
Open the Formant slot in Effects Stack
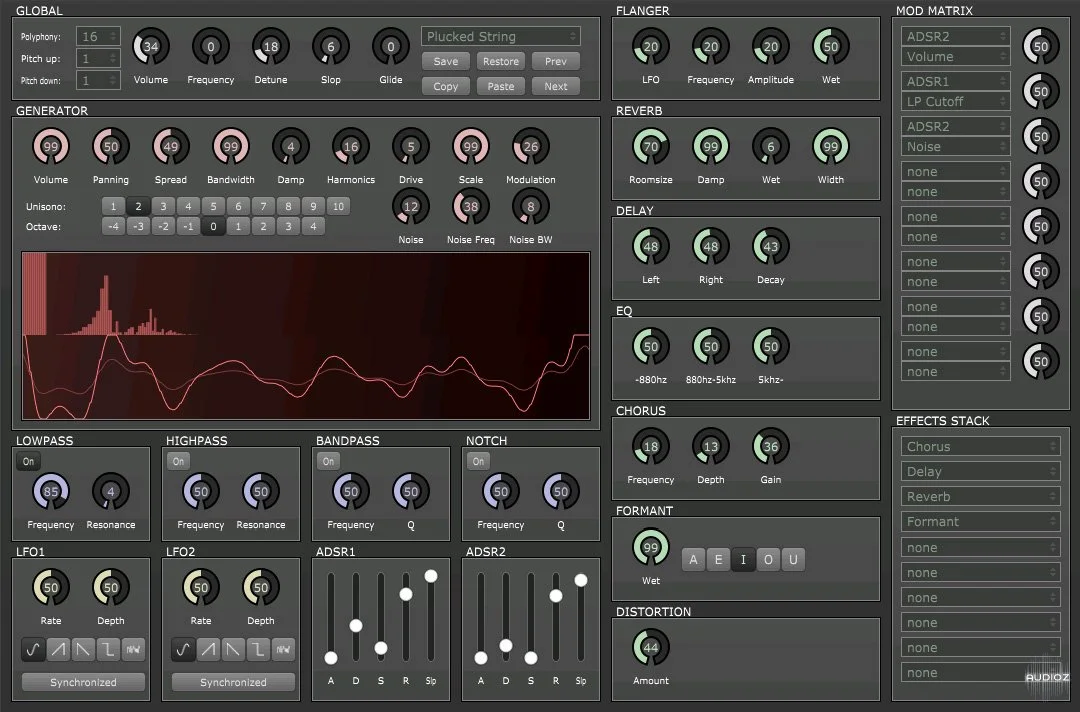click(981, 521)
